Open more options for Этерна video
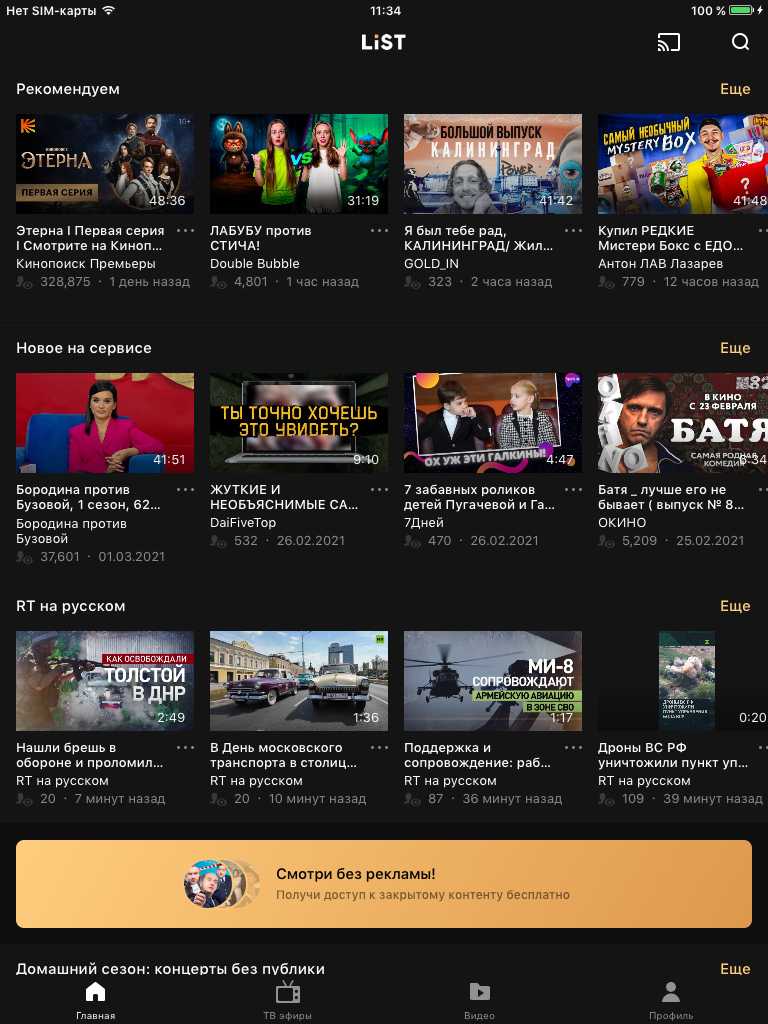Viewport: 768px width, 1024px height. point(185,231)
